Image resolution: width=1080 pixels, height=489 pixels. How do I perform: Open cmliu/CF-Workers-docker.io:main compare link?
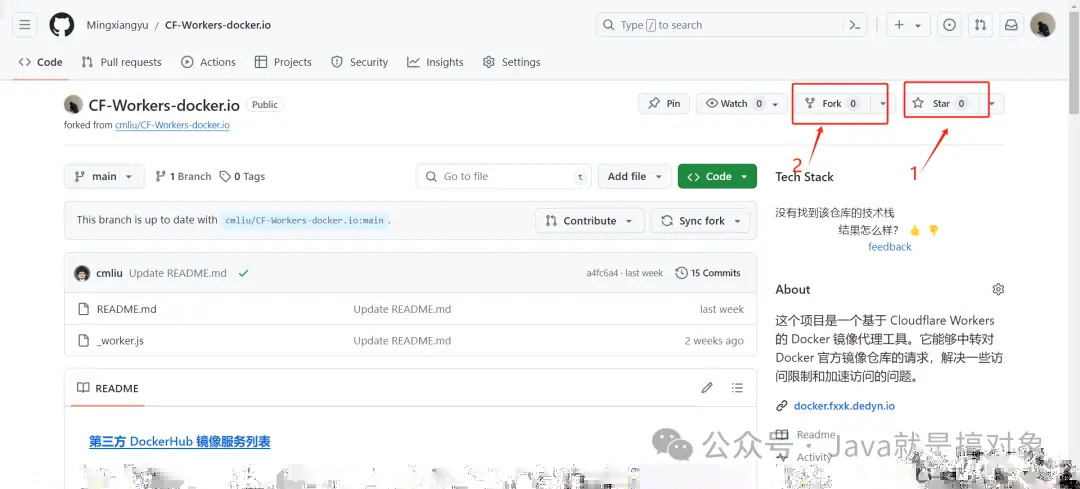[304, 220]
